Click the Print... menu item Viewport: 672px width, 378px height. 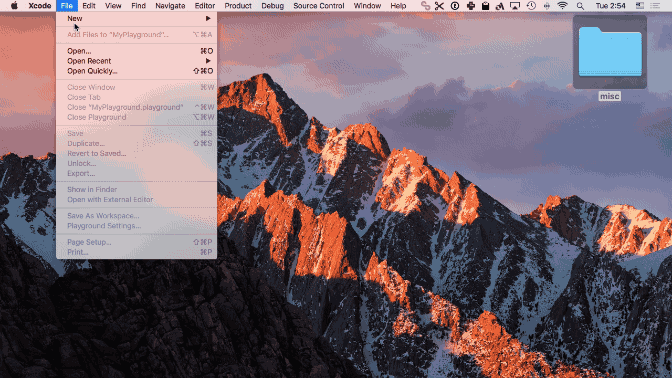point(136,252)
